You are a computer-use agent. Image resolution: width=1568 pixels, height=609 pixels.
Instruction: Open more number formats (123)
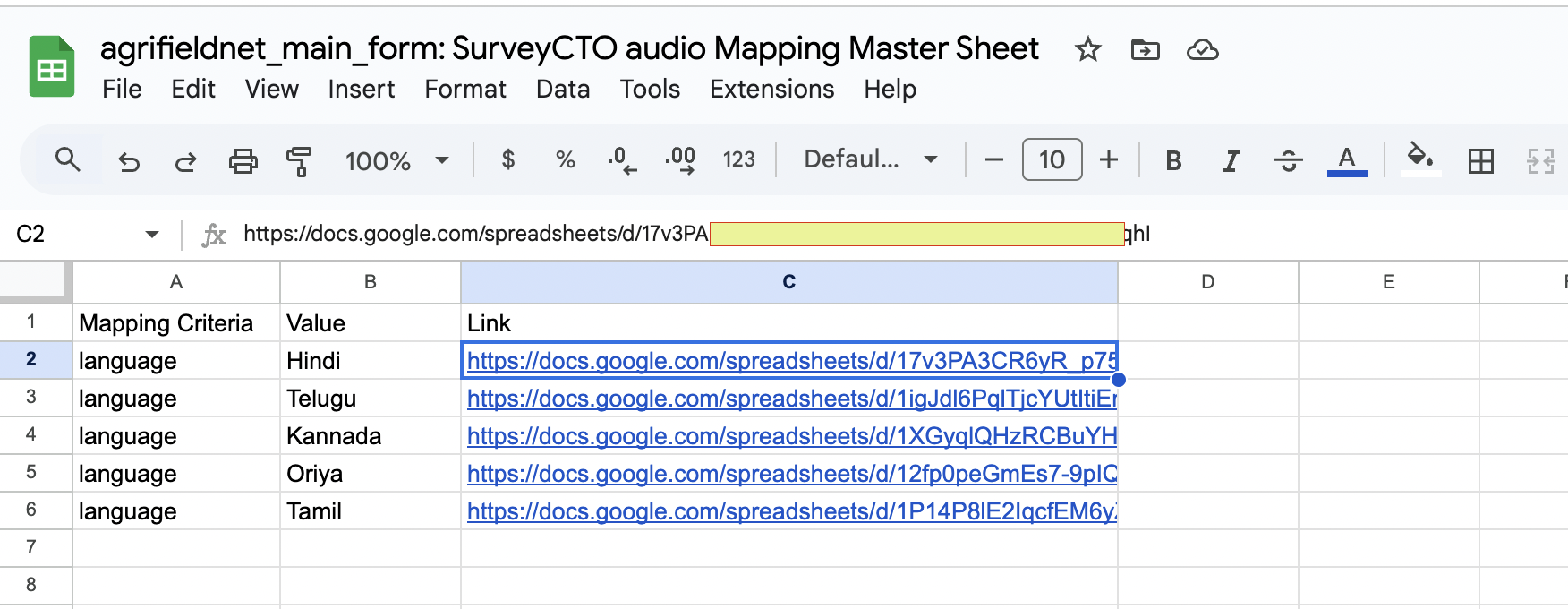(x=739, y=159)
